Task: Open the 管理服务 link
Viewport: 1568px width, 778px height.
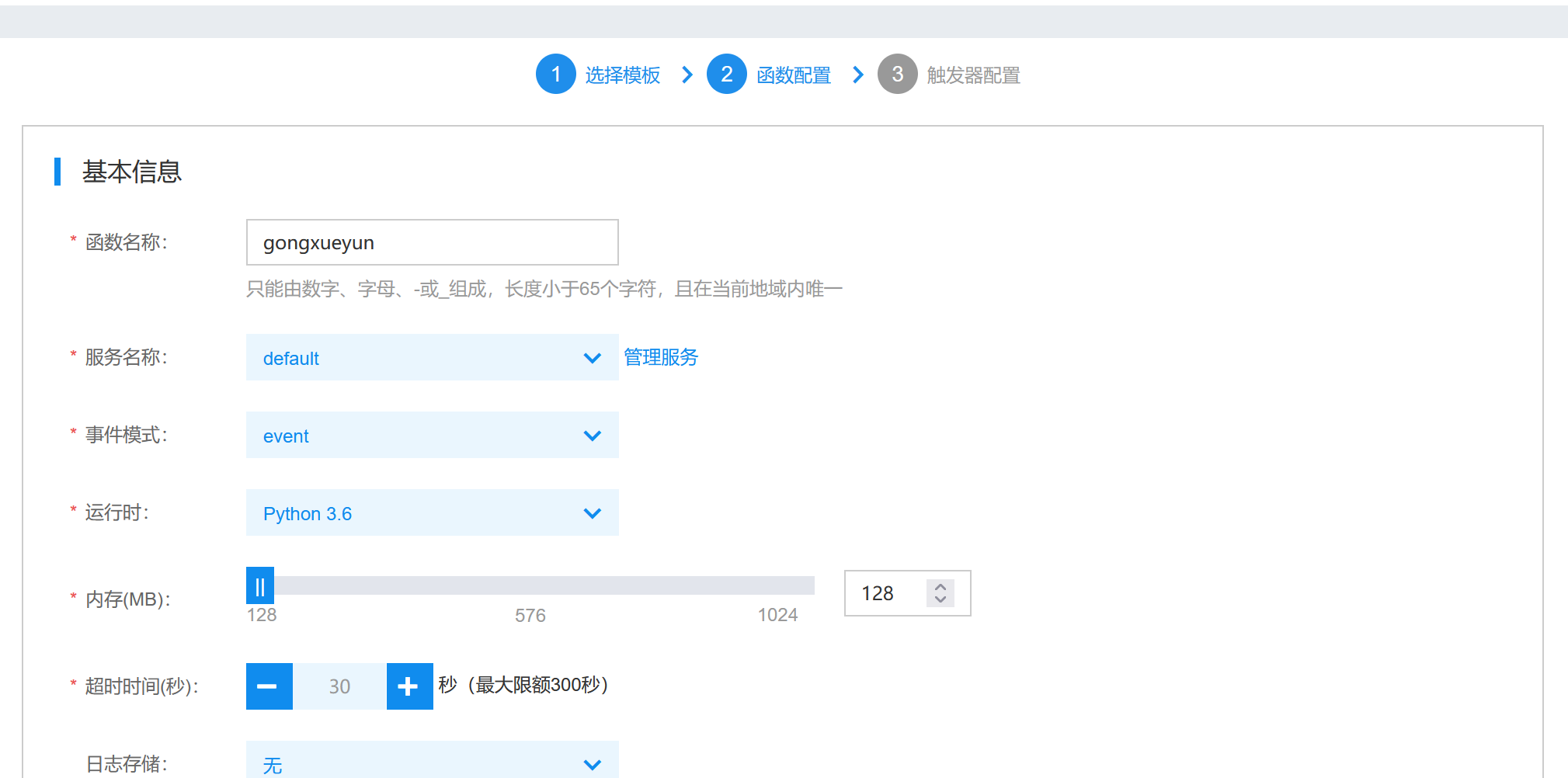Action: 661,357
